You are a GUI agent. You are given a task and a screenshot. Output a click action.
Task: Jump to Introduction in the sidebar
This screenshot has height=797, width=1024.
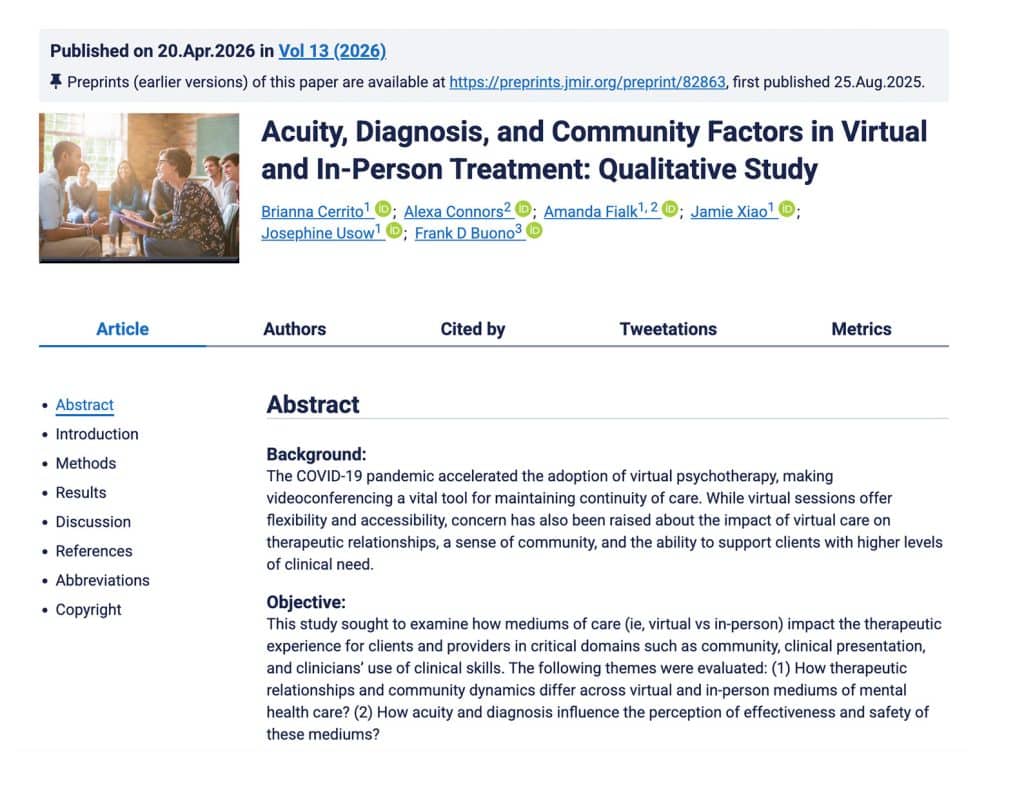[x=97, y=434]
